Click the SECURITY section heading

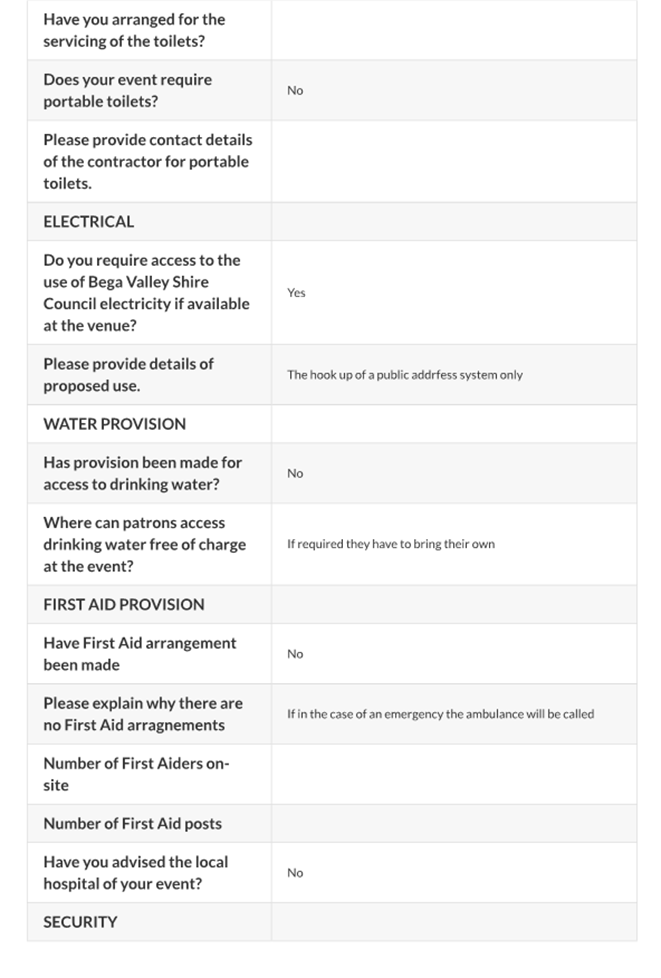[80, 922]
